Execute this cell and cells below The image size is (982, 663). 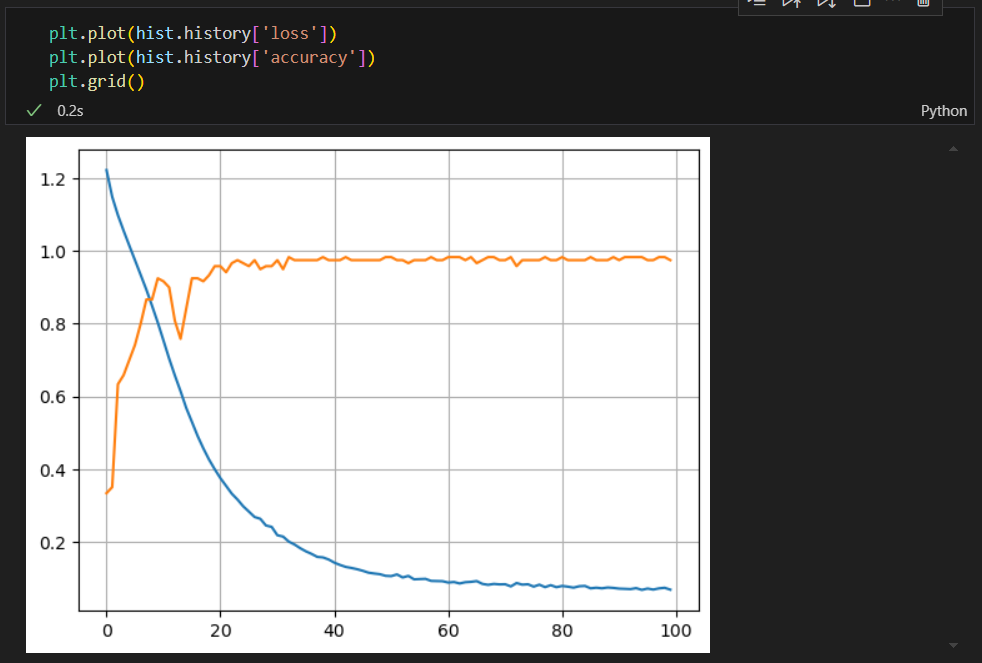click(827, 2)
